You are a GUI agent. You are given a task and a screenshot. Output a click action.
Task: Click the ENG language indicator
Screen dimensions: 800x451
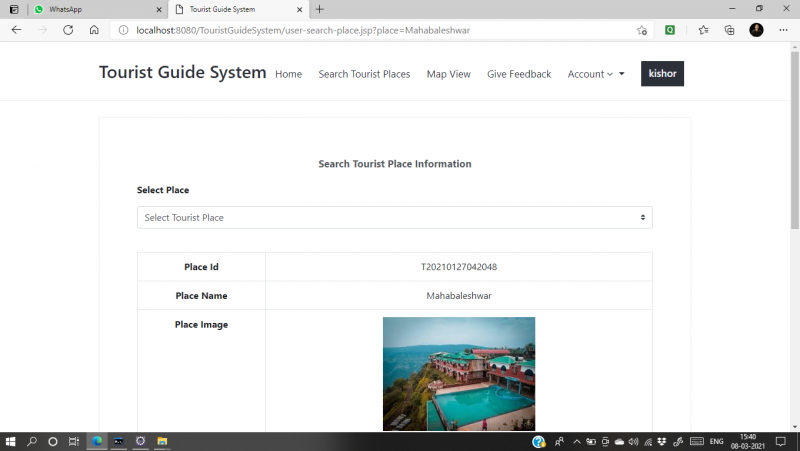[716, 442]
